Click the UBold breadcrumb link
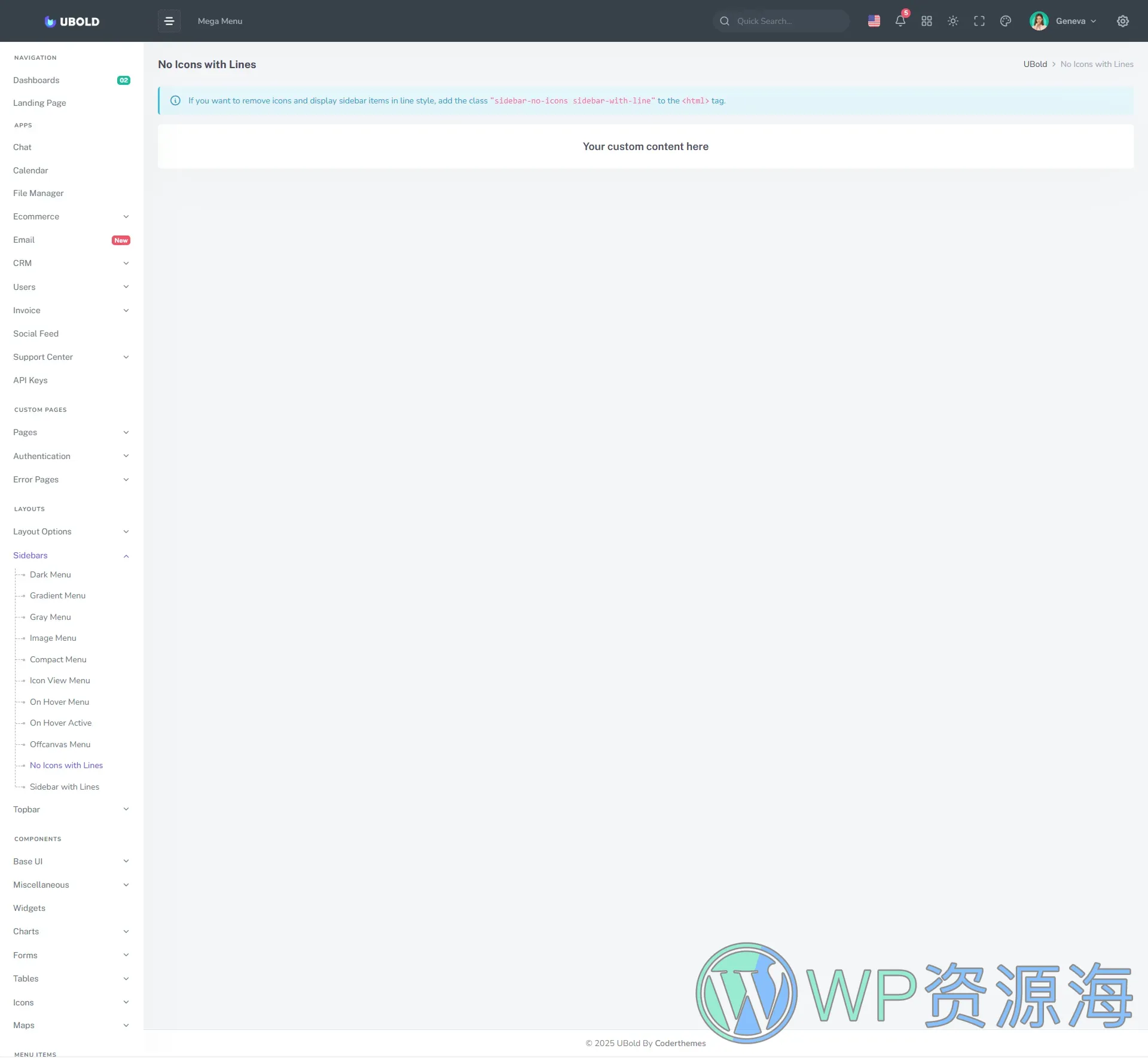Image resolution: width=1148 pixels, height=1058 pixels. [1034, 64]
